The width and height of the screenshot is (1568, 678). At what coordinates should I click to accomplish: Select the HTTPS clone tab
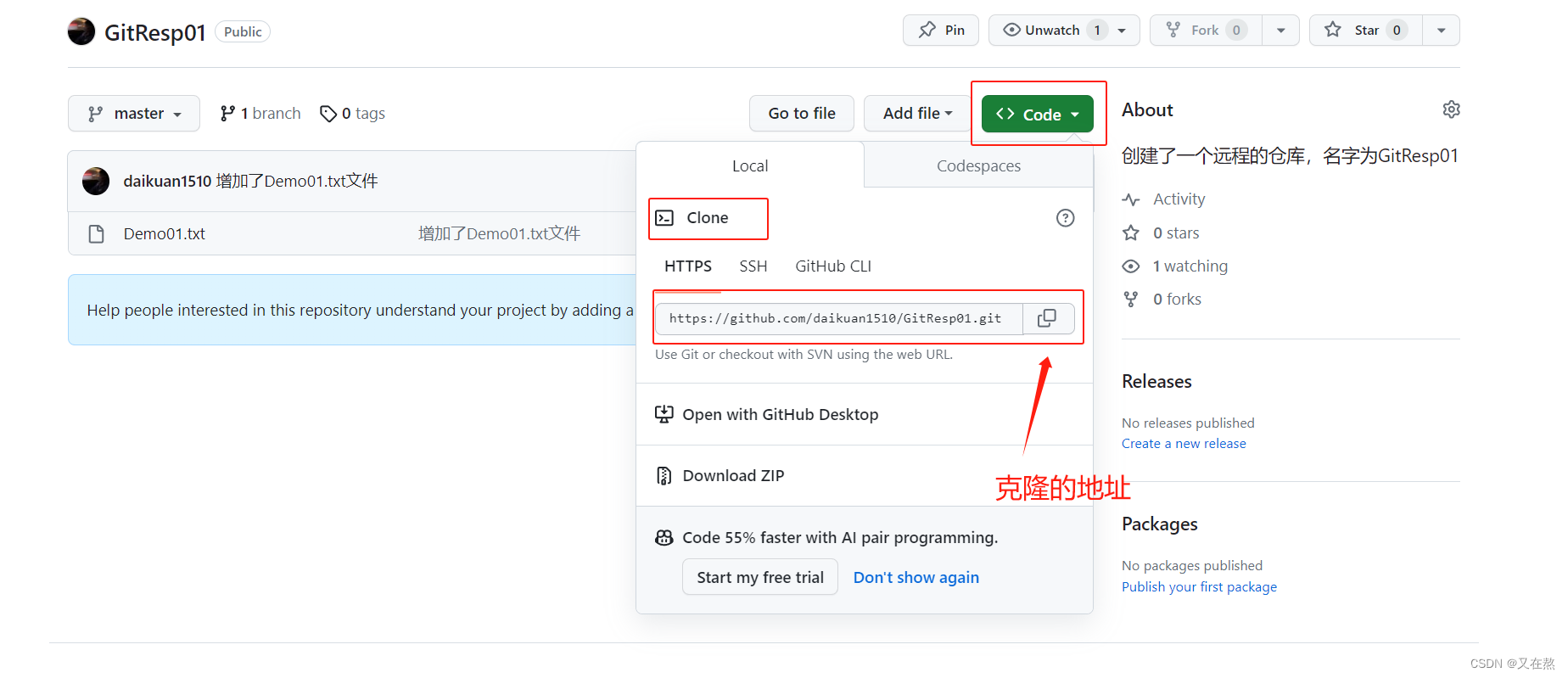click(x=688, y=266)
